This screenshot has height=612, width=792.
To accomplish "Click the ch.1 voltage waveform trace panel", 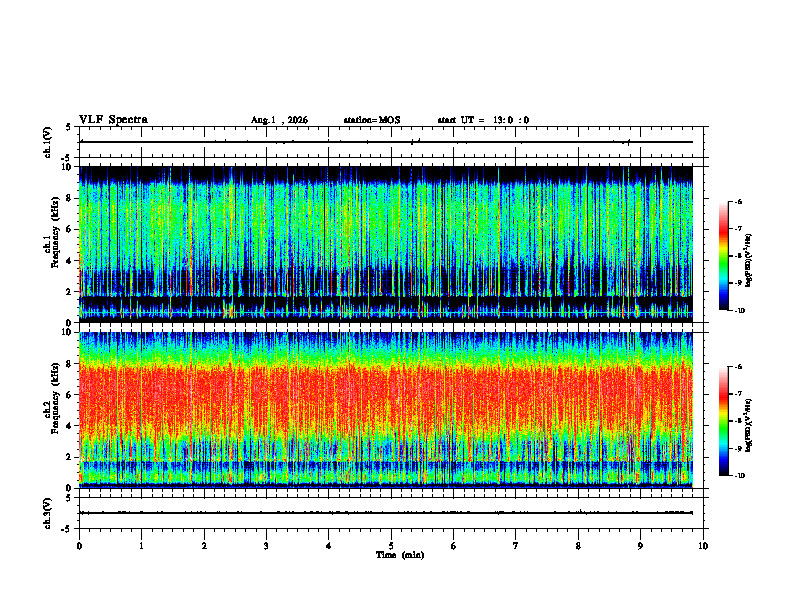I will click(x=391, y=142).
